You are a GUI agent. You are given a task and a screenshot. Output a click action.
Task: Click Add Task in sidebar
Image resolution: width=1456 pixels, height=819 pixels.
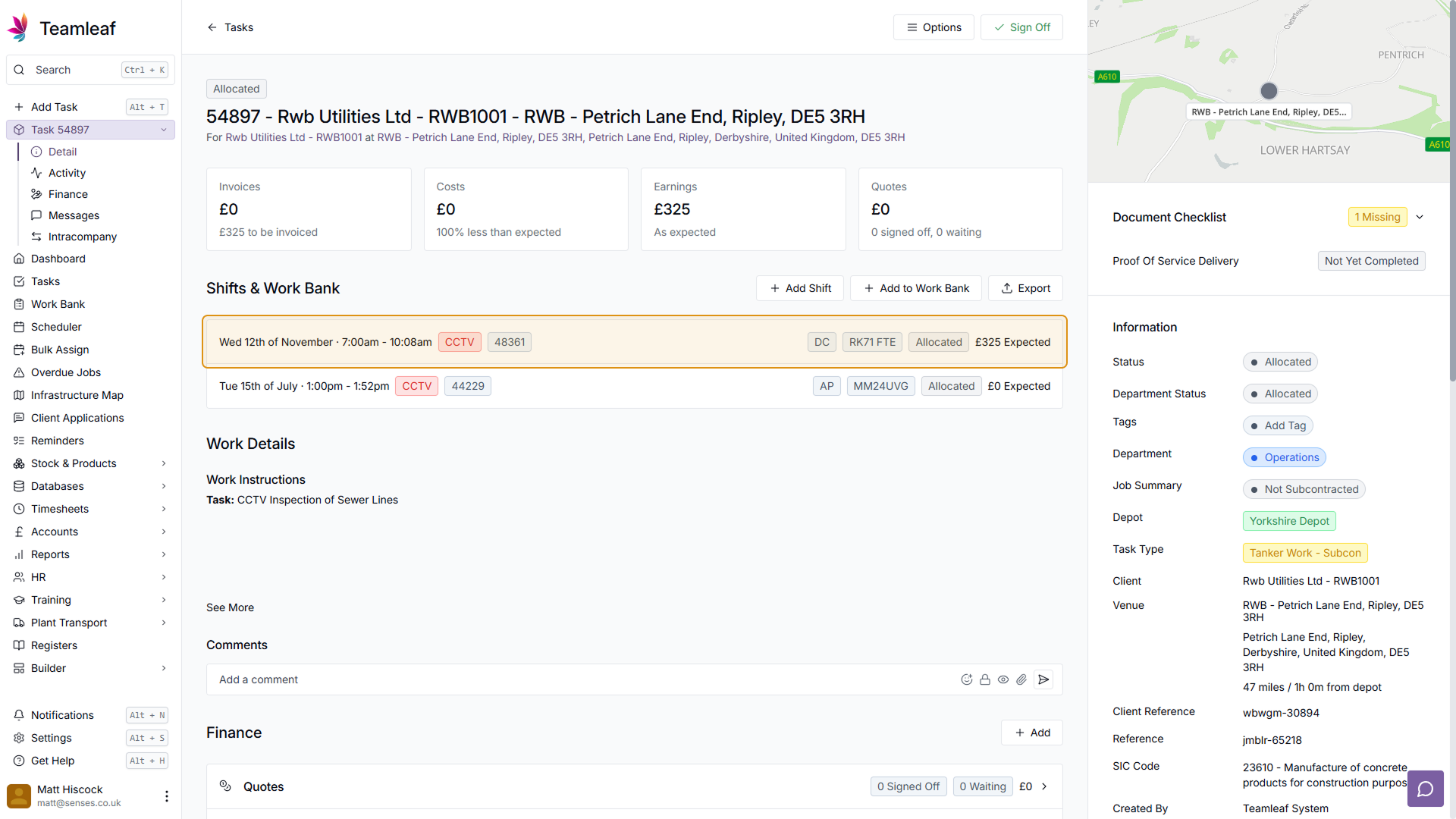pos(90,107)
